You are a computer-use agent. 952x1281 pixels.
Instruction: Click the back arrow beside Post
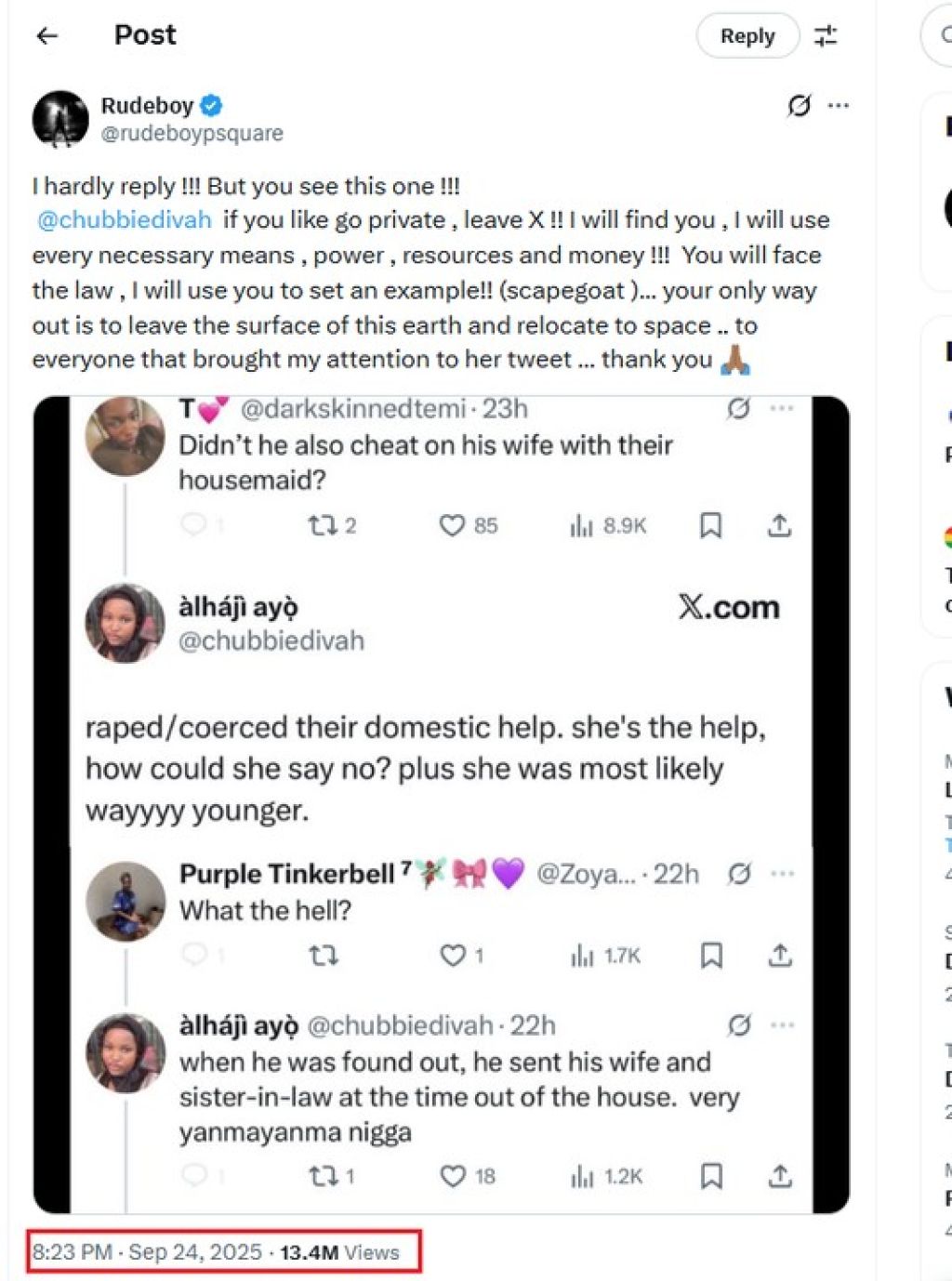[47, 36]
